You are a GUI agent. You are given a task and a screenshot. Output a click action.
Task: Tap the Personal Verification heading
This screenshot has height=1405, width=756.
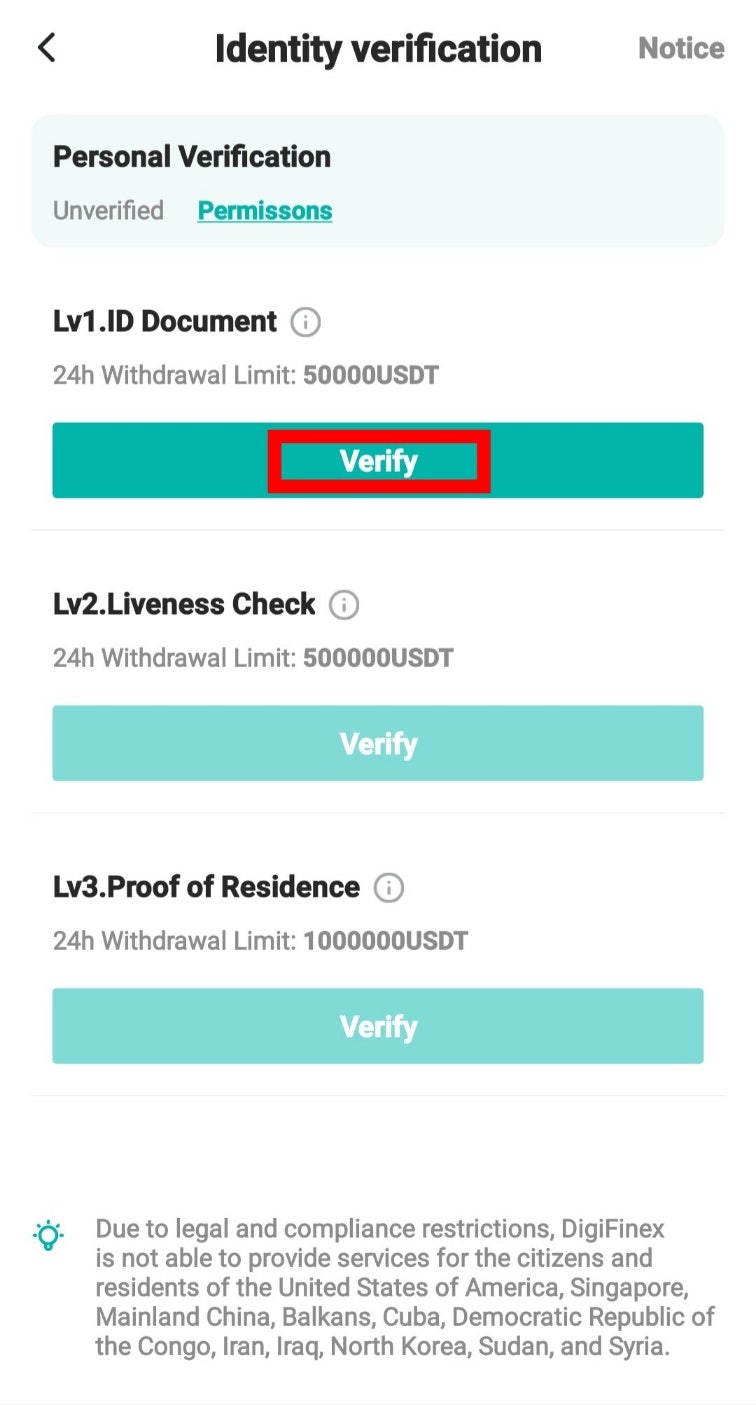tap(192, 157)
